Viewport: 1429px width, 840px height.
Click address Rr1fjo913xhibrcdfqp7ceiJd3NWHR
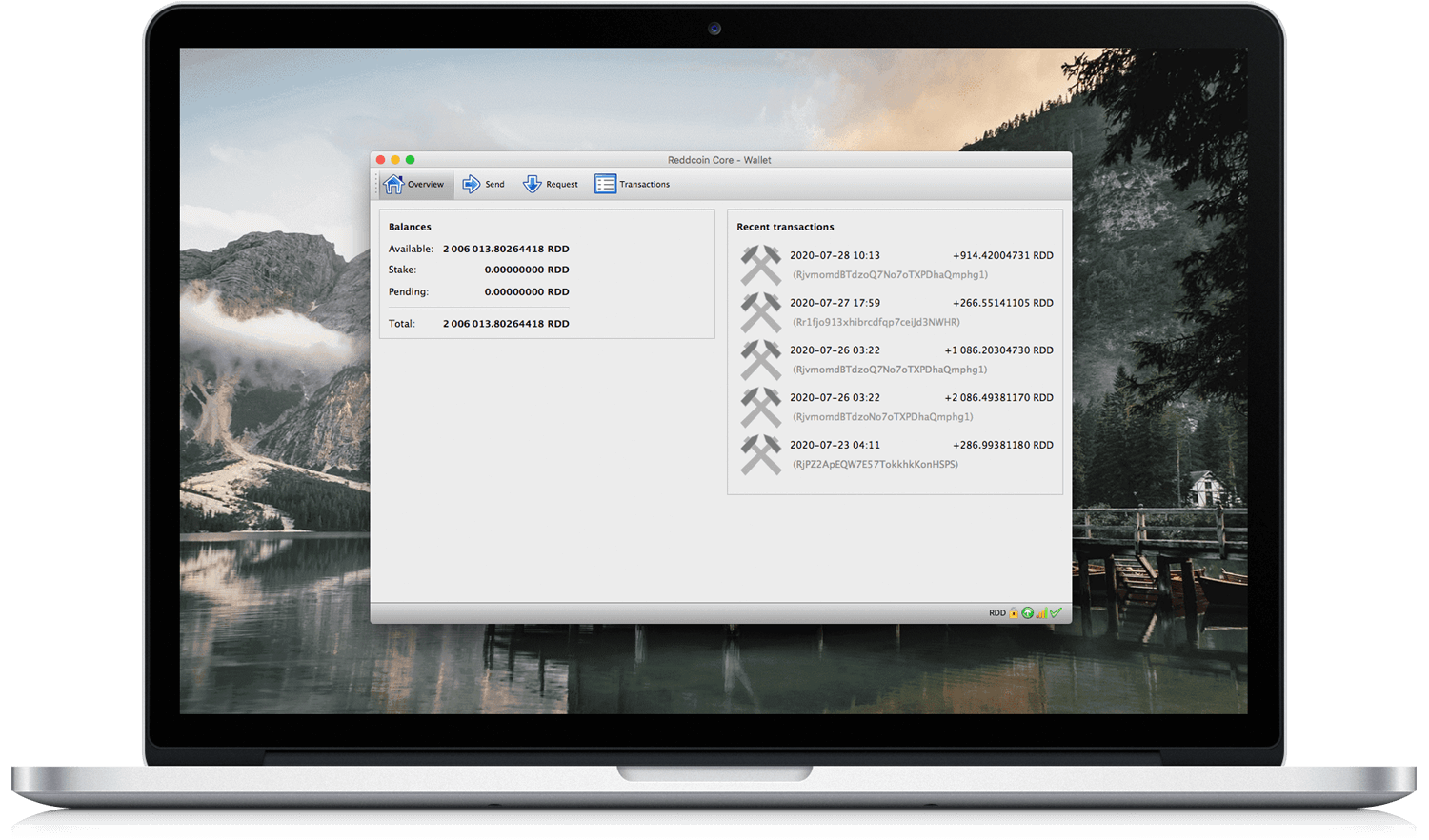(x=876, y=322)
